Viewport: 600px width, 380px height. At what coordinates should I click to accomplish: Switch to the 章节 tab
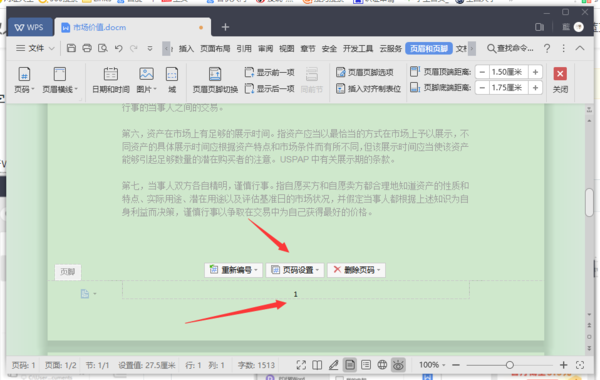click(x=308, y=49)
